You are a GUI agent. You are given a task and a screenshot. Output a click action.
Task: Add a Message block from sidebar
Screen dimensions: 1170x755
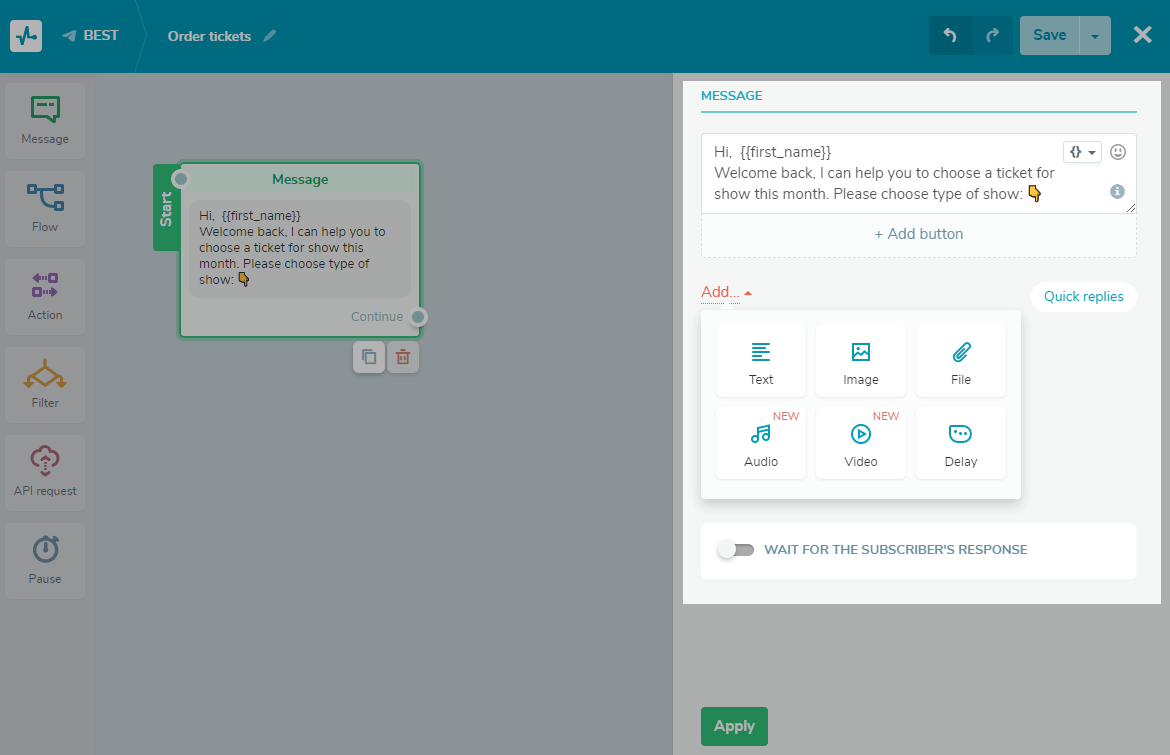tap(45, 120)
